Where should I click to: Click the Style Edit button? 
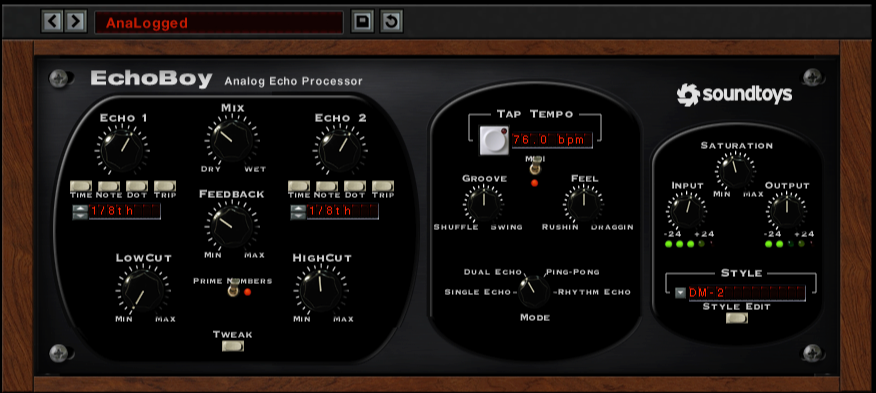coord(737,318)
